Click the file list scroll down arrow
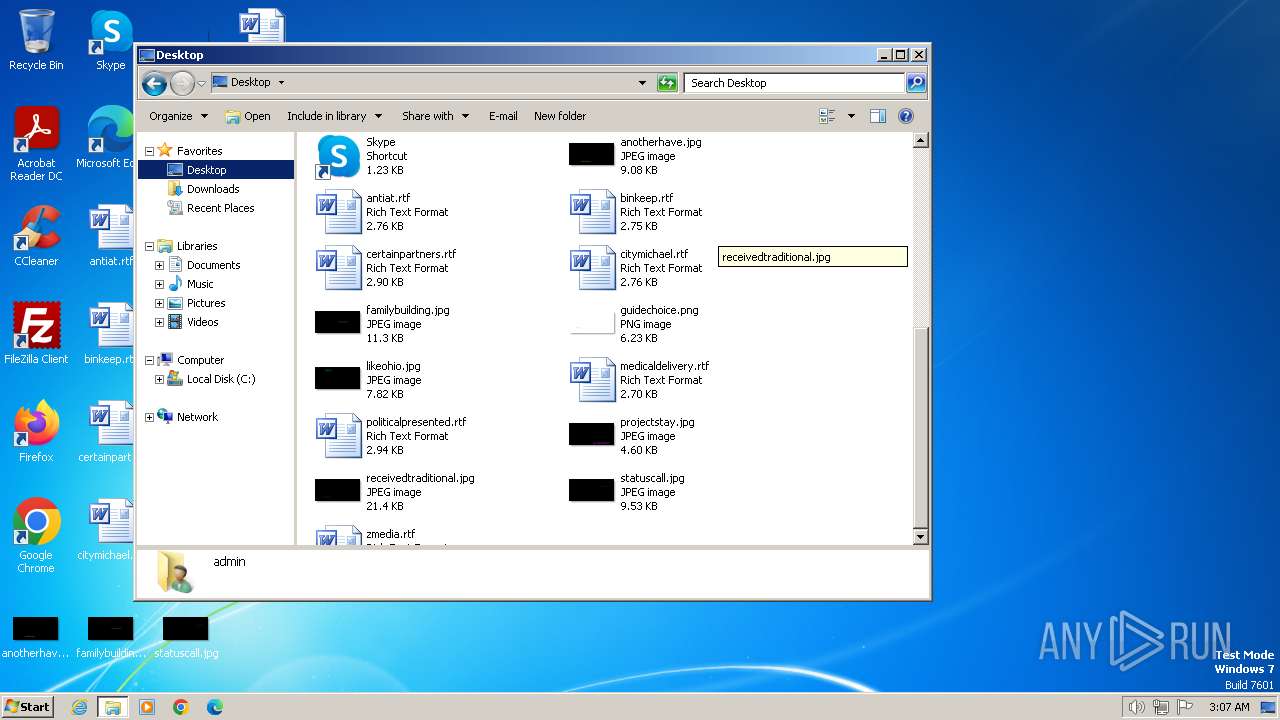The height and width of the screenshot is (720, 1280). click(920, 537)
